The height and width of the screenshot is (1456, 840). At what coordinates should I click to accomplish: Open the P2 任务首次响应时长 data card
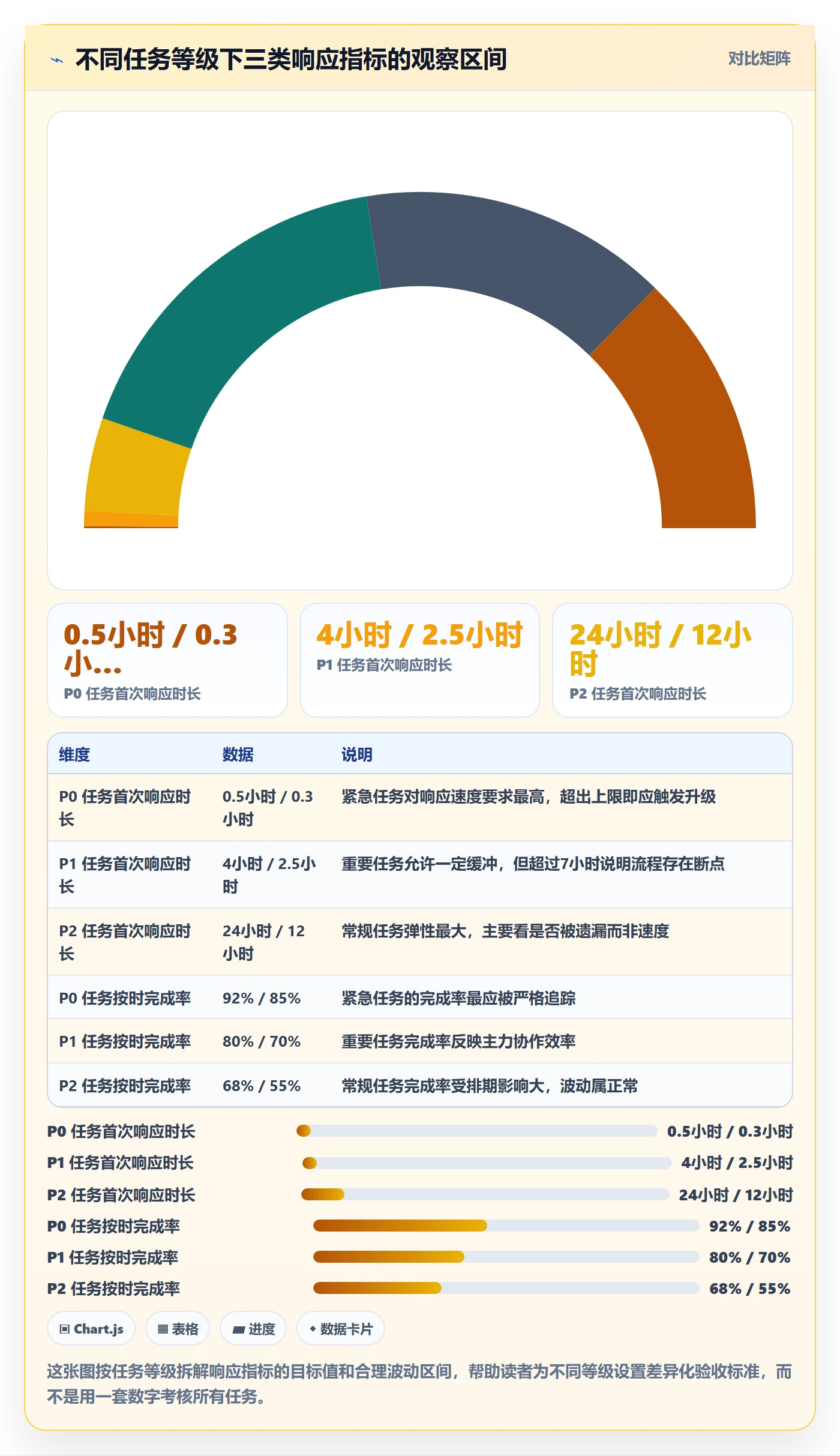coord(673,660)
